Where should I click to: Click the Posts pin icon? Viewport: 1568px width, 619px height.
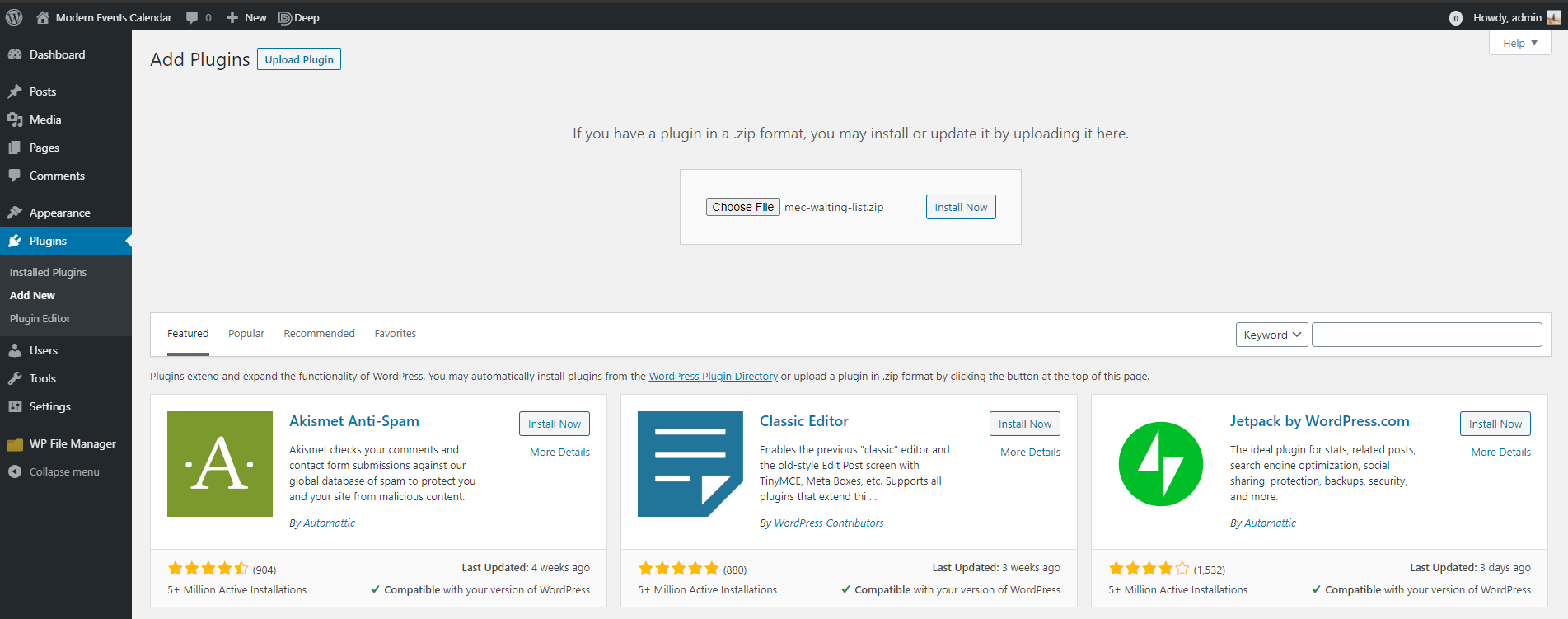(15, 91)
